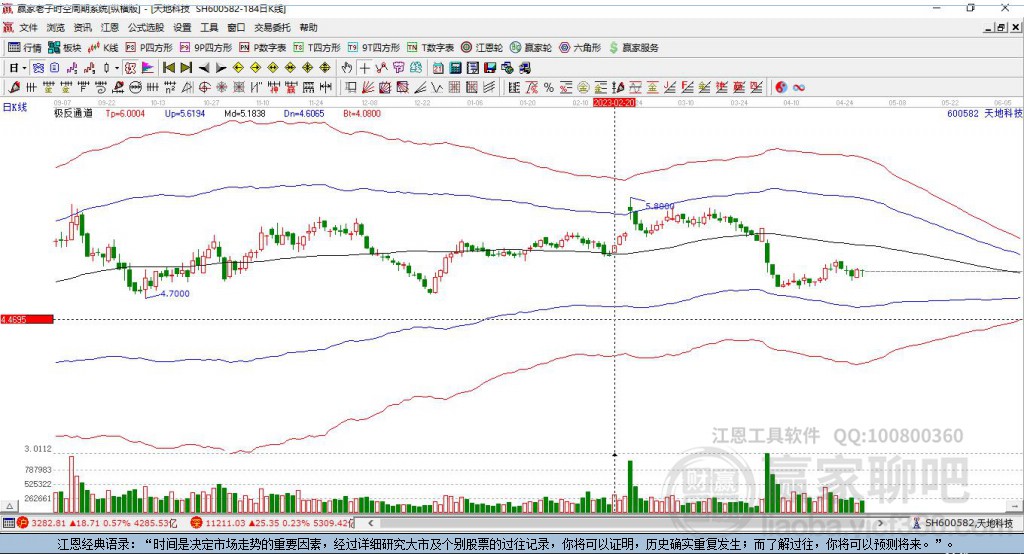Open the 工具 menu
The width and height of the screenshot is (1024, 554).
coord(209,27)
